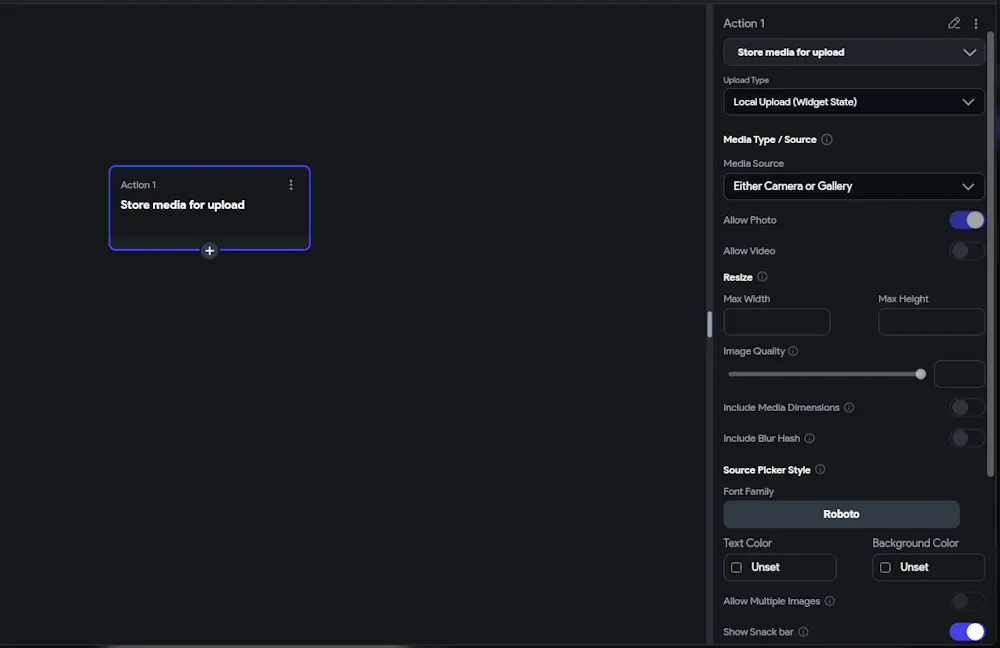Click the panel divider handle

pos(709,324)
